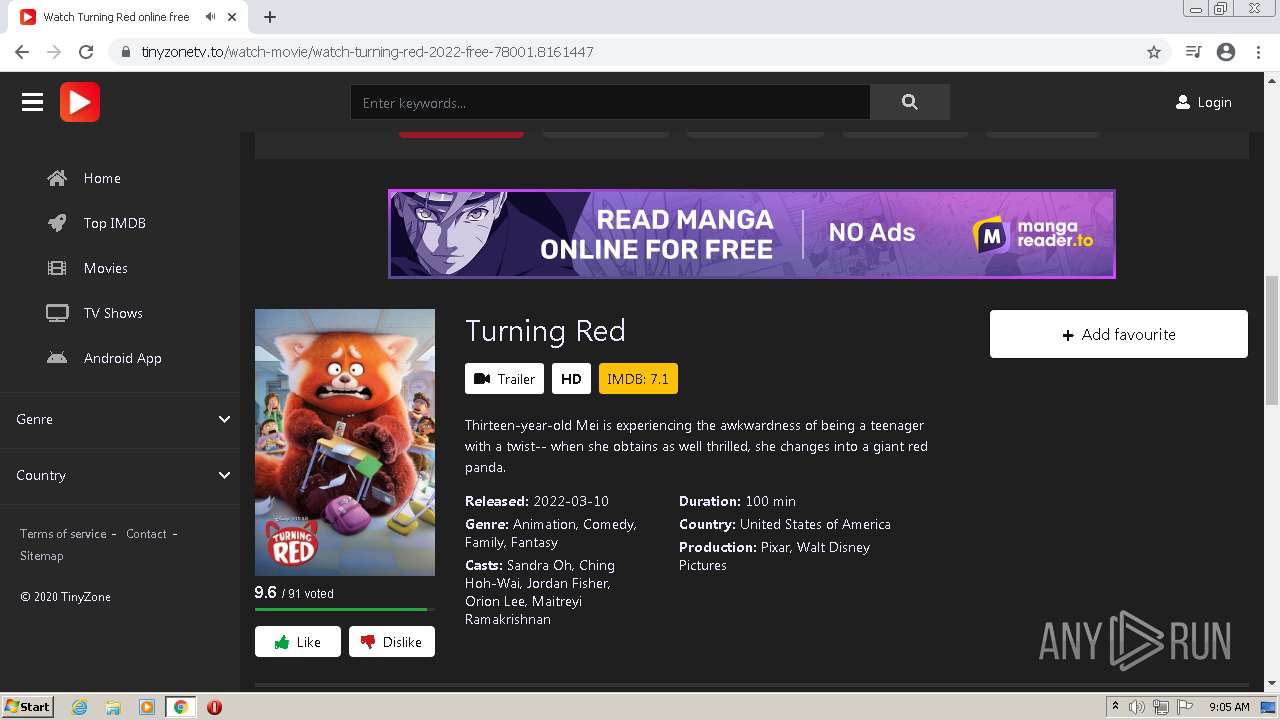Viewport: 1280px width, 720px height.
Task: Click the system tray volume icon
Action: (x=1137, y=707)
